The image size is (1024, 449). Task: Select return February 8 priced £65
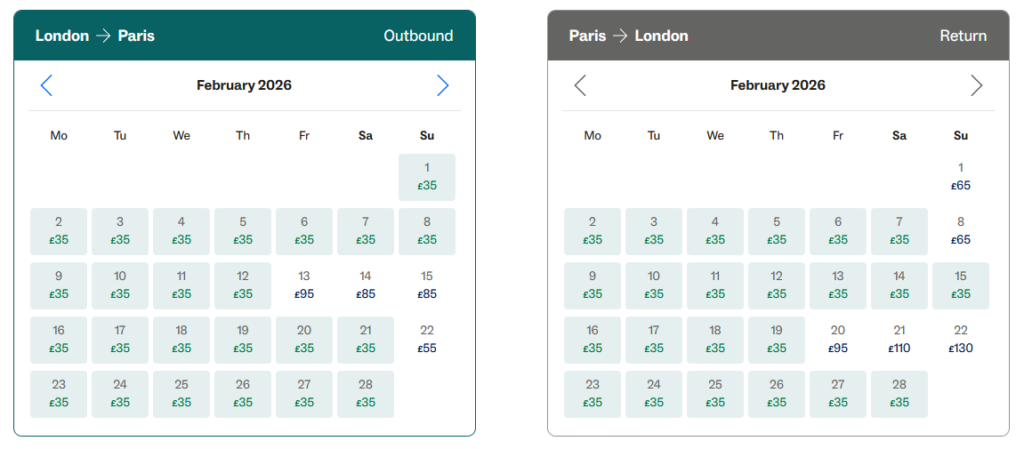961,231
